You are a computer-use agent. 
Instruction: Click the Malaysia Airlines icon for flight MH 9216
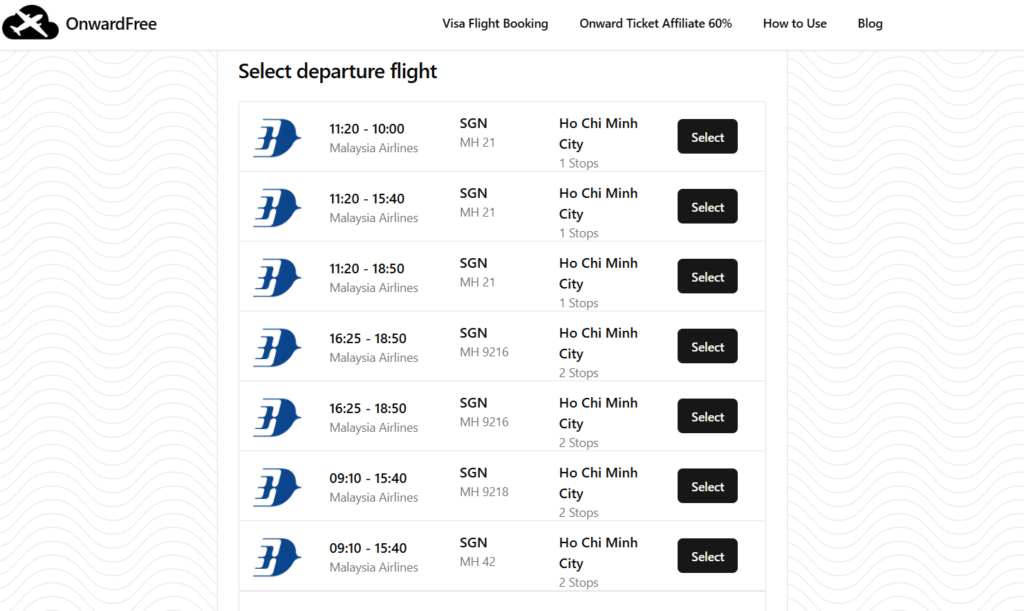[276, 347]
